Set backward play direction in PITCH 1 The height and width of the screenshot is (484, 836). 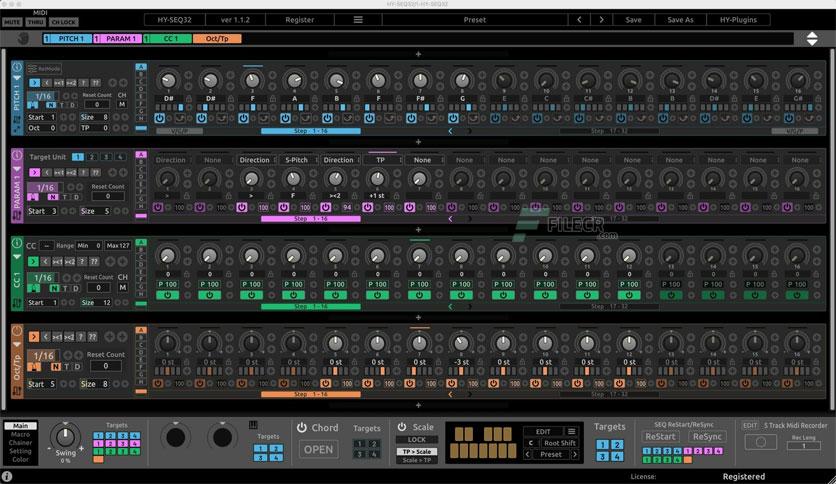[46, 83]
